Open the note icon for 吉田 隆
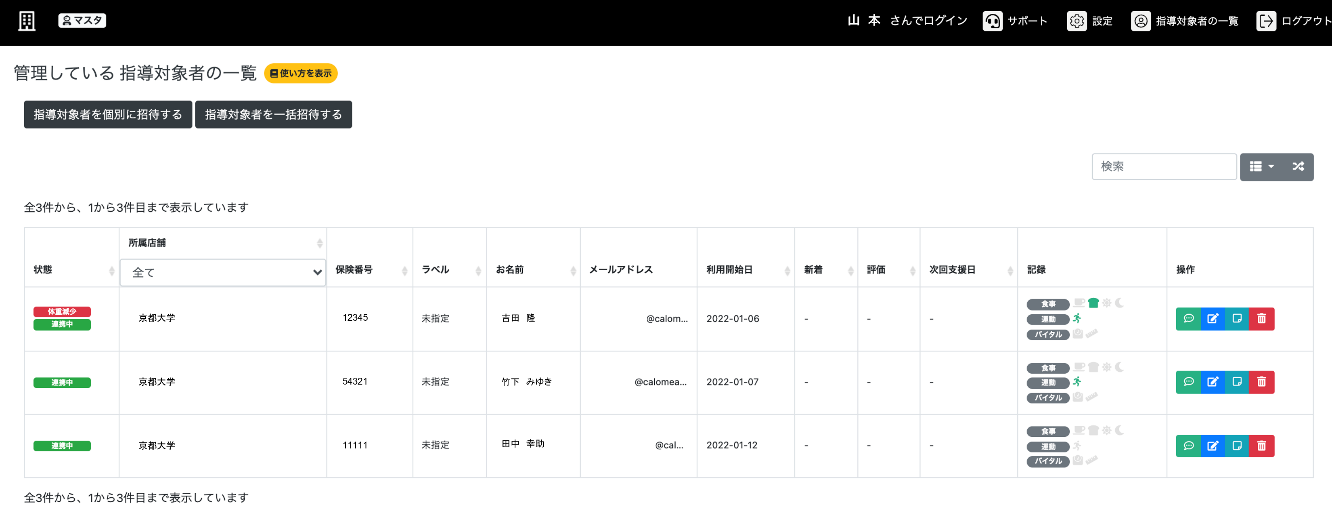 coord(1237,319)
